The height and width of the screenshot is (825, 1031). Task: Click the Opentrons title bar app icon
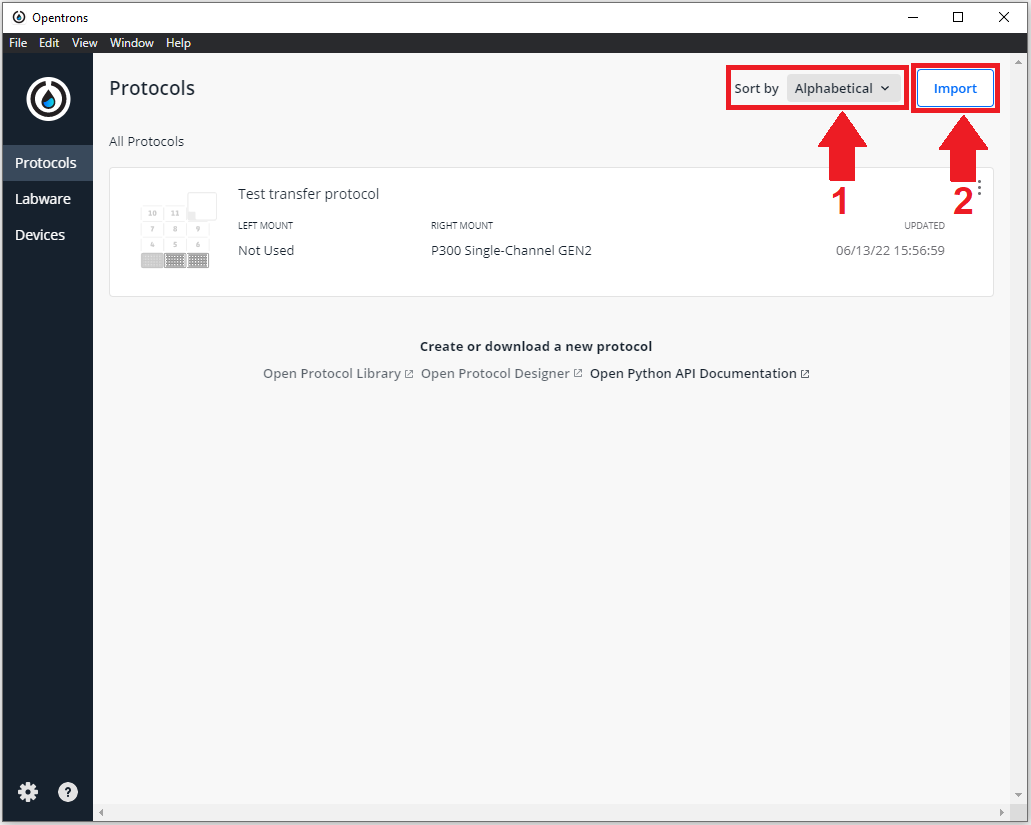(x=19, y=17)
